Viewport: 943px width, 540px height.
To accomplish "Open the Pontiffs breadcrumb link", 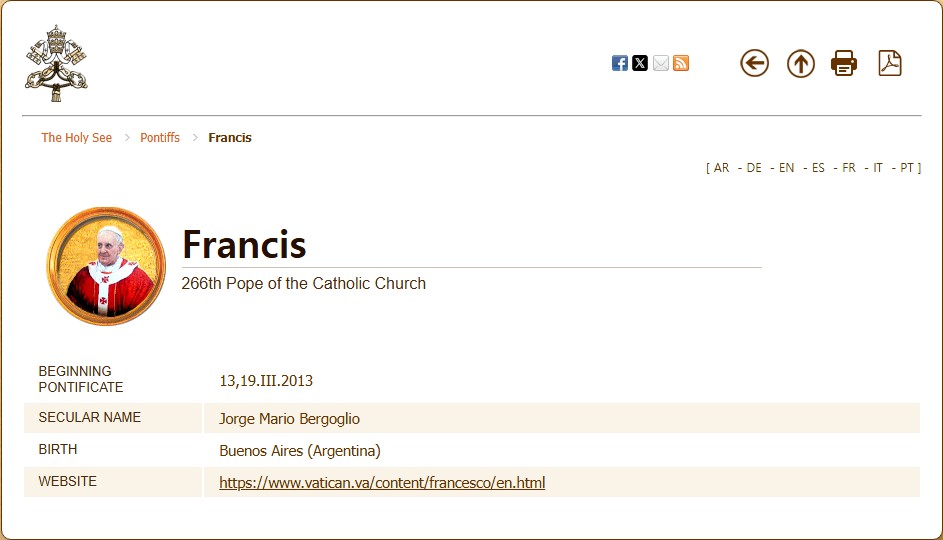I will pos(160,138).
